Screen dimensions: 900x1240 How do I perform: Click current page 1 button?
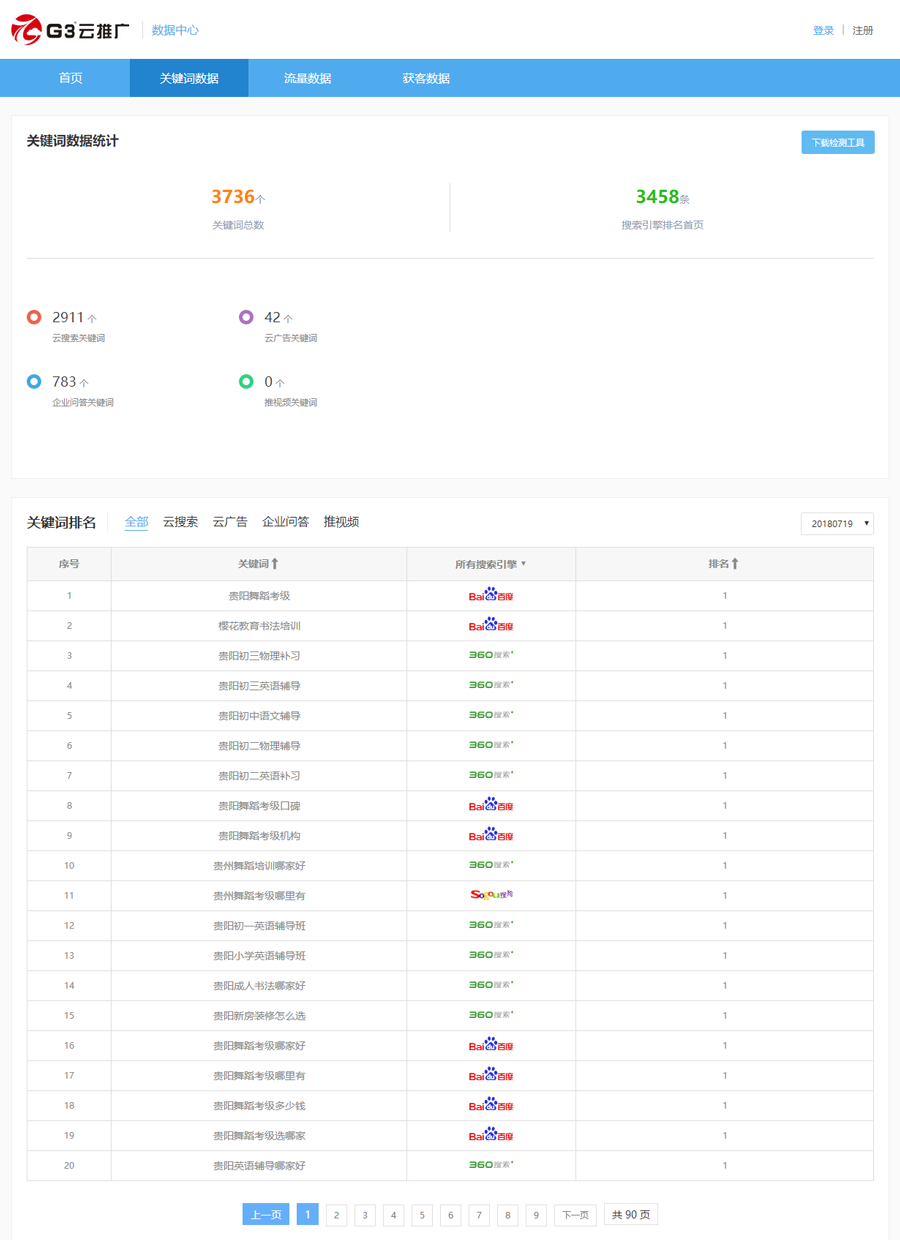coord(308,1215)
